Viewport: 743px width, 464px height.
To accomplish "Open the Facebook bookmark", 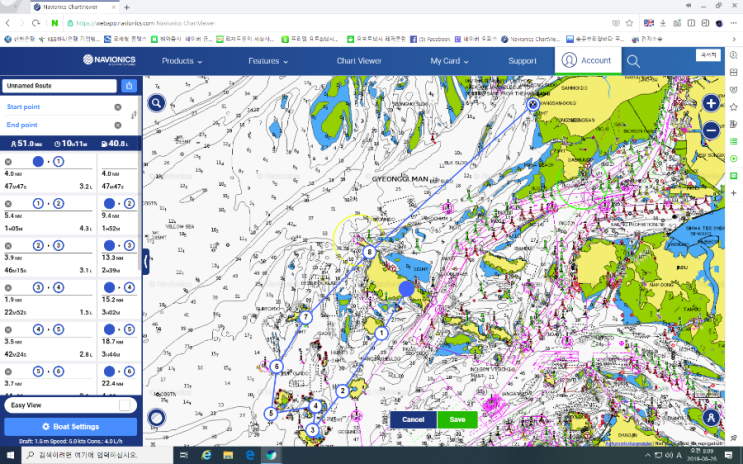I will pos(430,39).
